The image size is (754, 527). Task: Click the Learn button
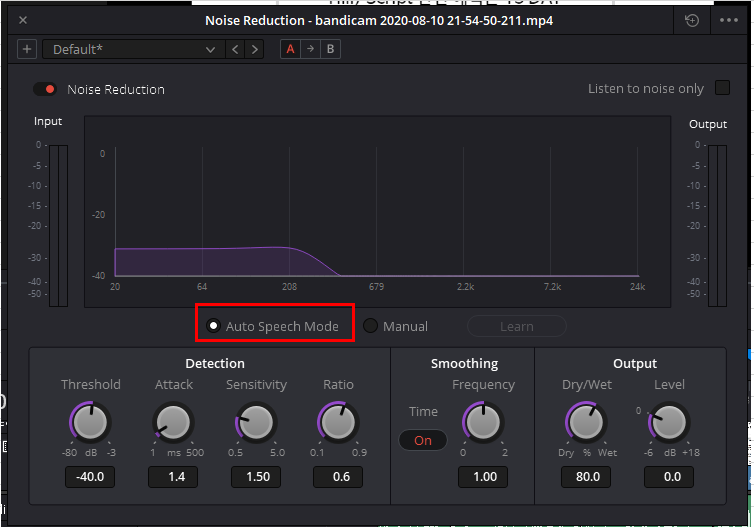(517, 326)
